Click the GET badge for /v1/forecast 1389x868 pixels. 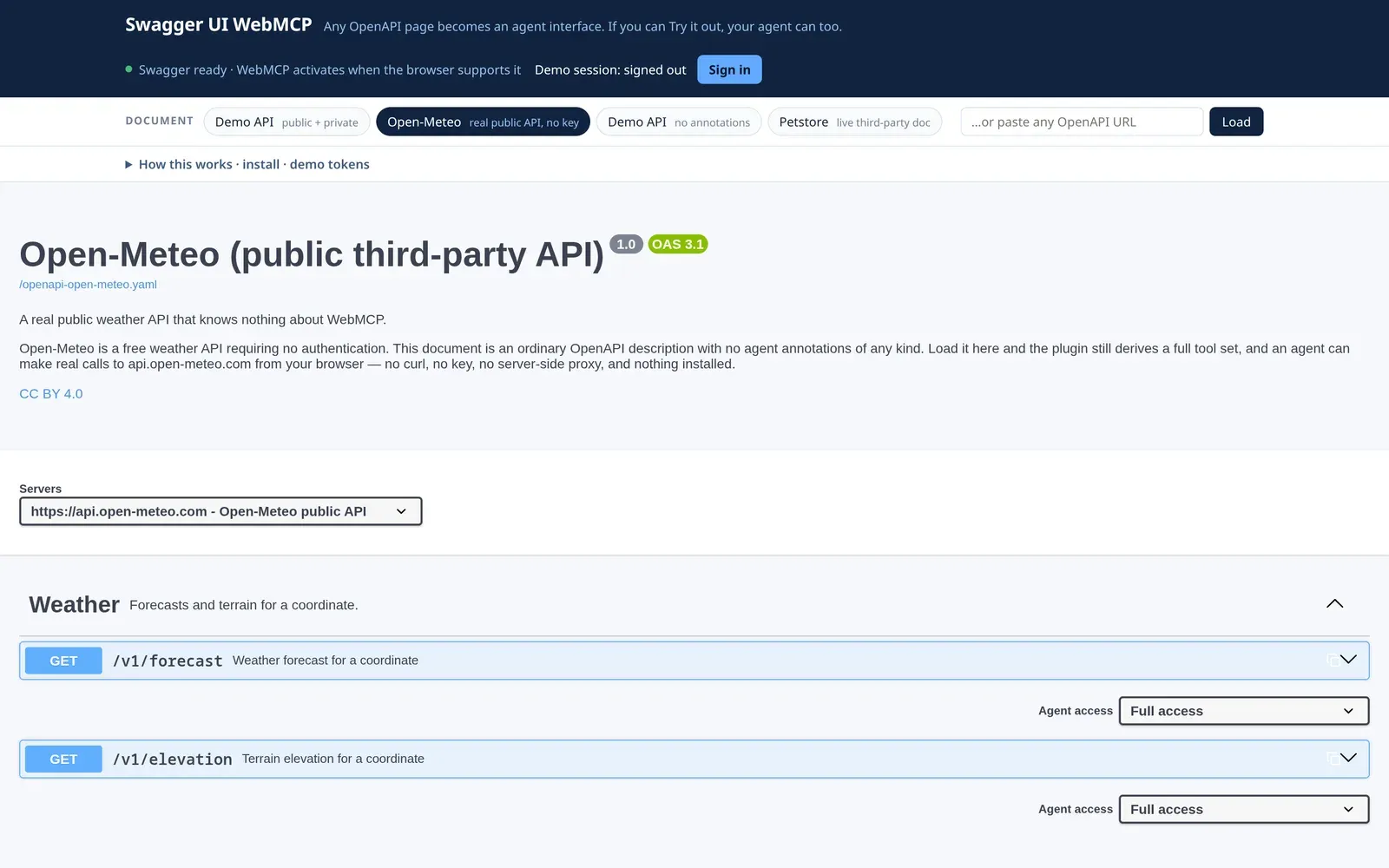(x=63, y=661)
